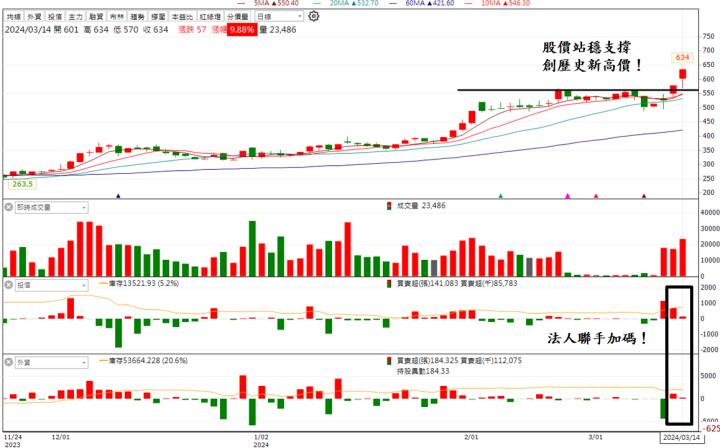The height and width of the screenshot is (448, 720).
Task: Click the 買賣超(張)184.325 legend text
Action: coord(428,361)
